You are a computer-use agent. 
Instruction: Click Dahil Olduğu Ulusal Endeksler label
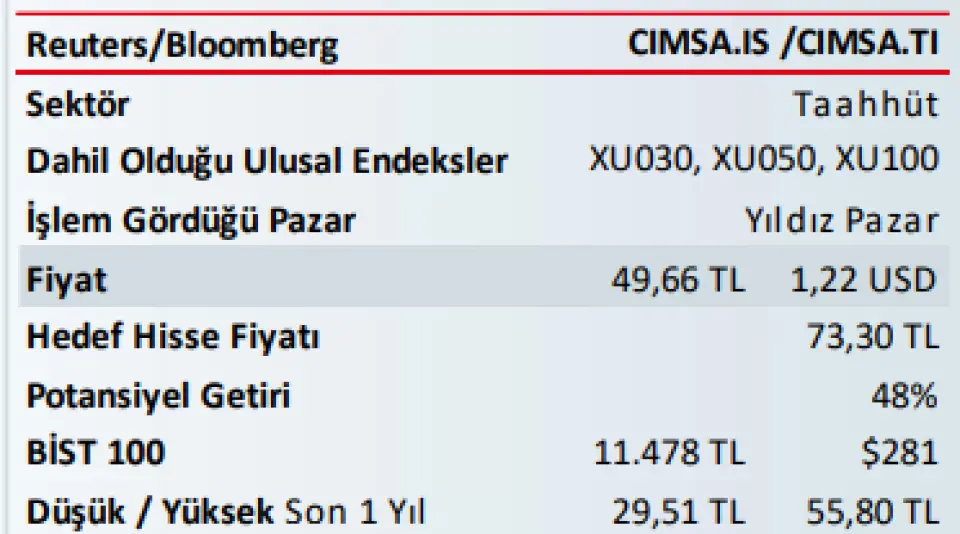tap(267, 162)
